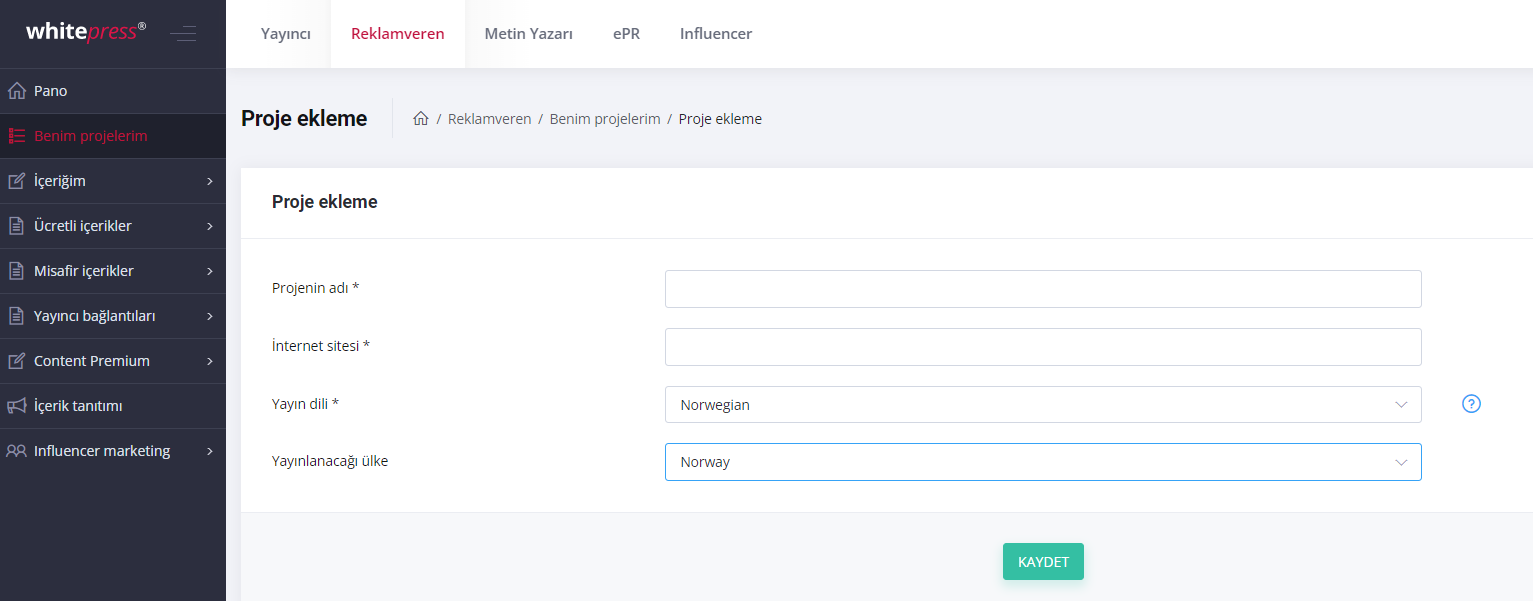Viewport: 1533px width, 601px height.
Task: Click the Proje ekleme breadcrumb text
Action: (720, 119)
